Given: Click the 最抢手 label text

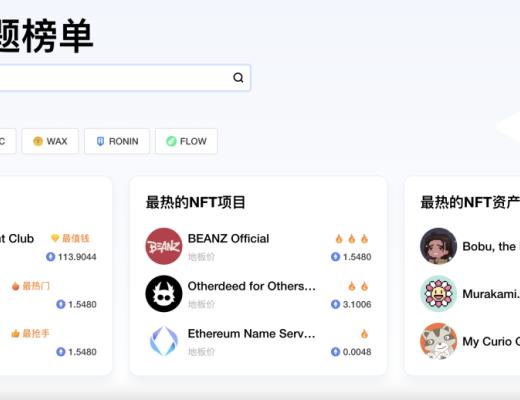Looking at the screenshot, I should tap(36, 333).
